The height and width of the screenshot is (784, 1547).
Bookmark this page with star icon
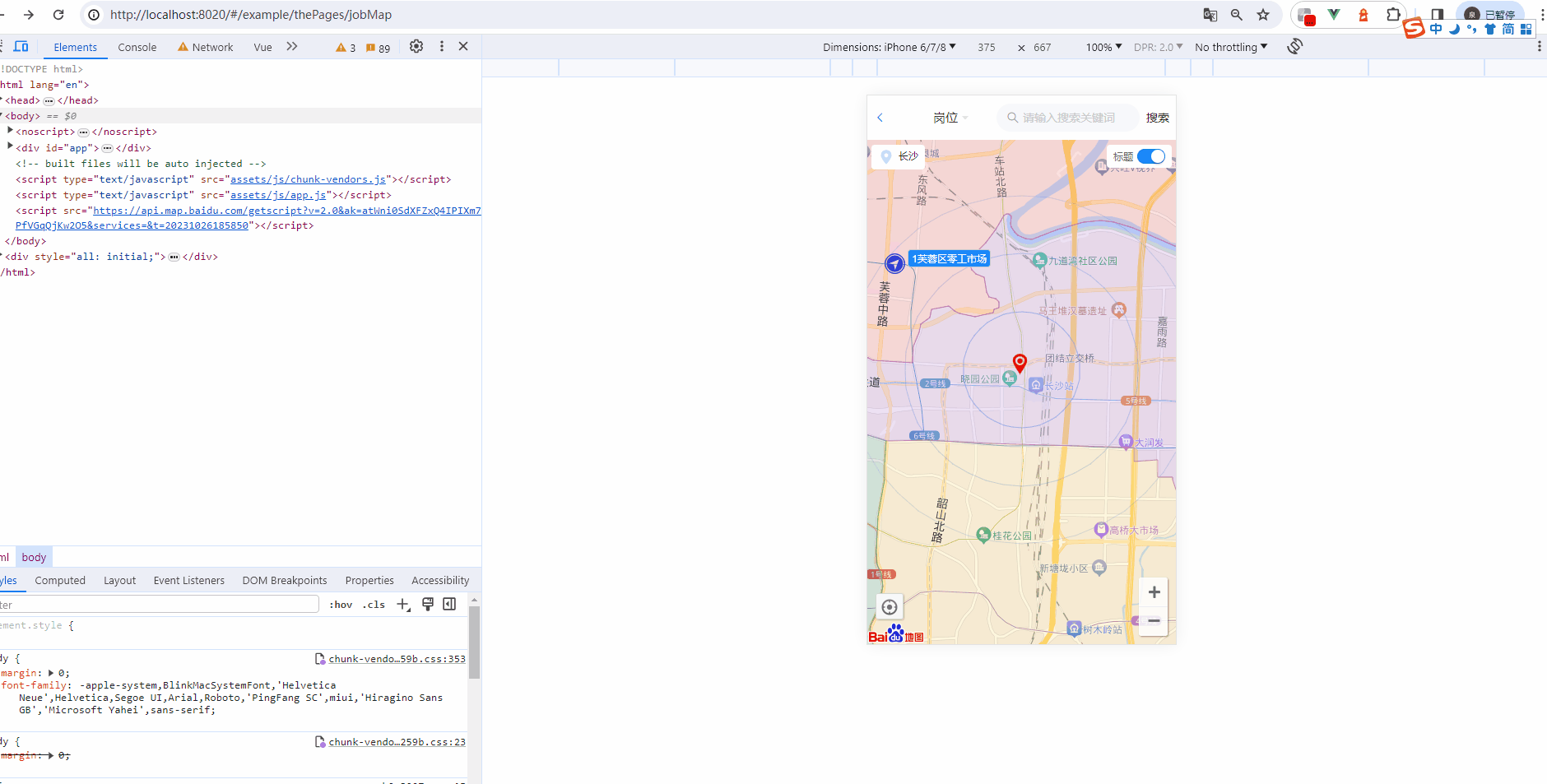(1263, 15)
